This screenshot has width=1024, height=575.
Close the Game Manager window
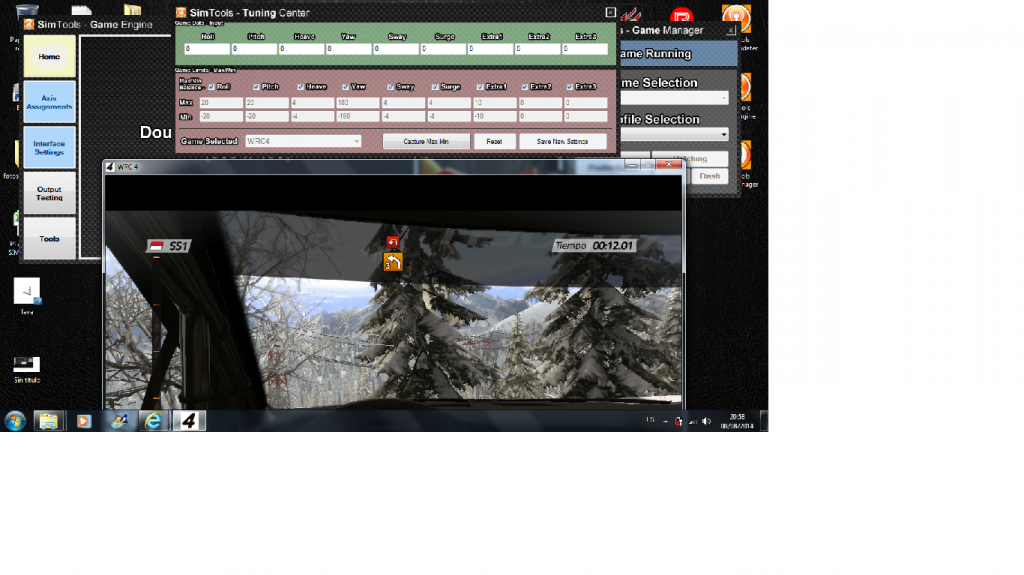(731, 30)
